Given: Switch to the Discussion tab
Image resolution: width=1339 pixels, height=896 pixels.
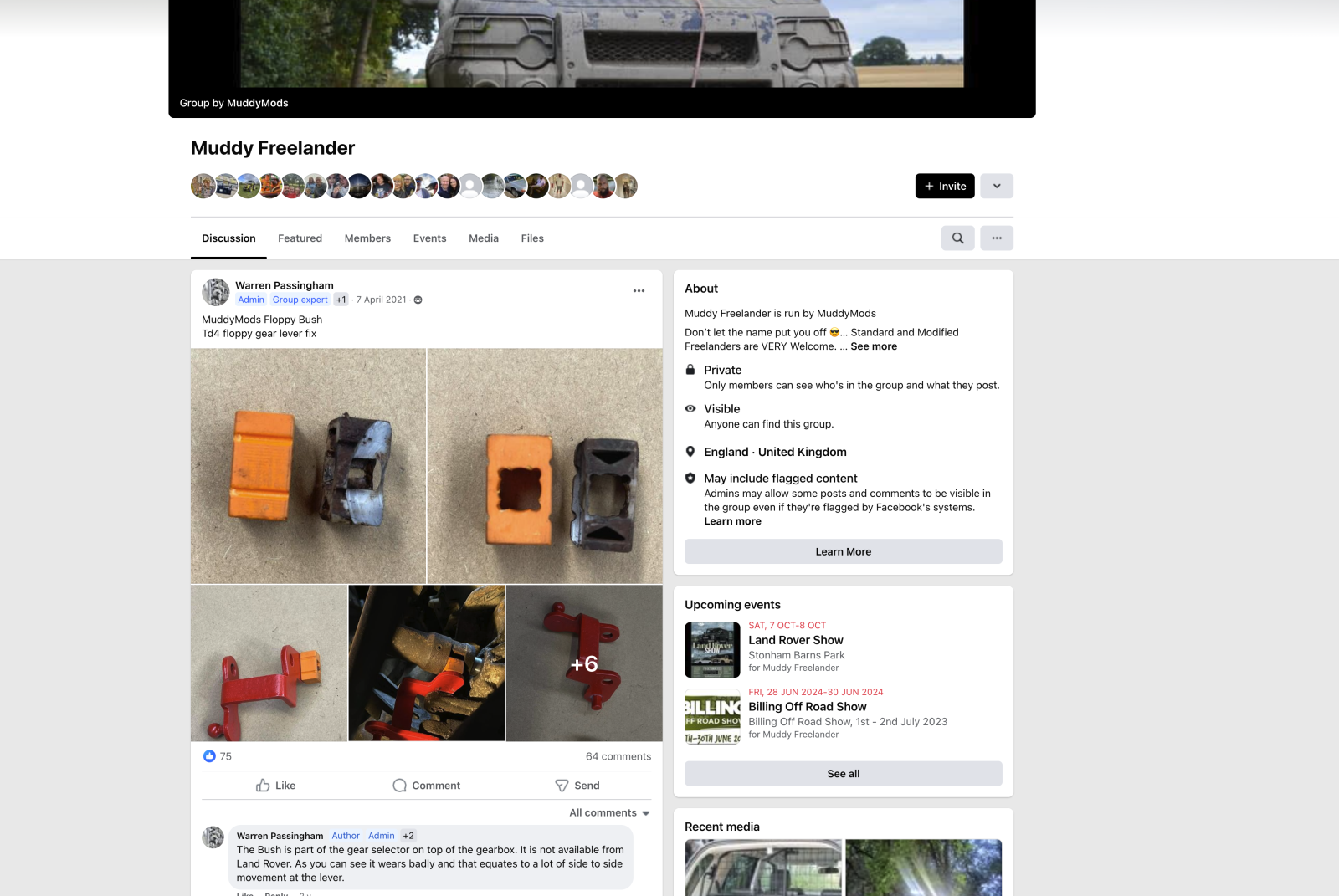Looking at the screenshot, I should (228, 238).
